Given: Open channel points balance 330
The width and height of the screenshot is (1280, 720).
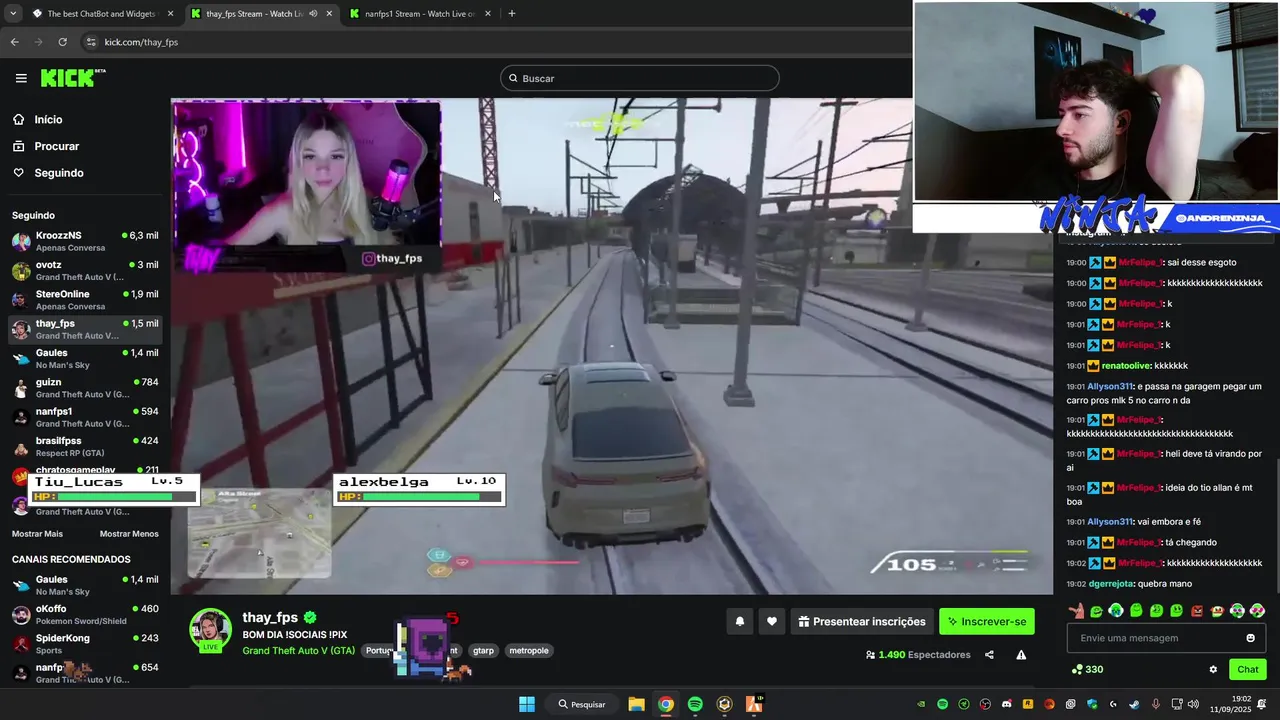Looking at the screenshot, I should [x=1087, y=669].
